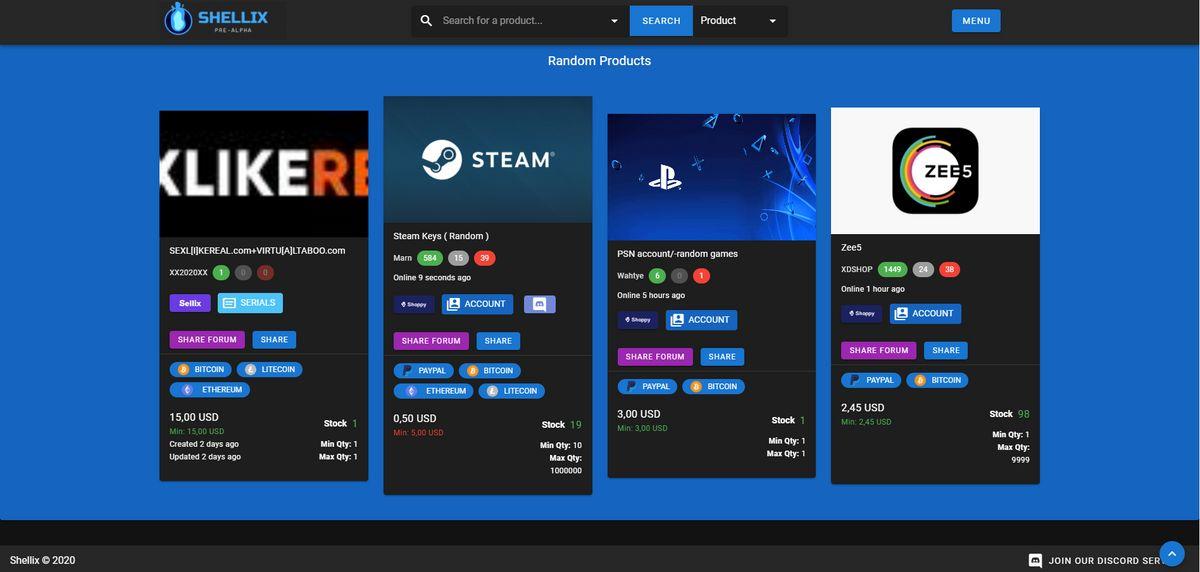Click the Sellix badge on first card
This screenshot has width=1200, height=572.
pos(190,303)
